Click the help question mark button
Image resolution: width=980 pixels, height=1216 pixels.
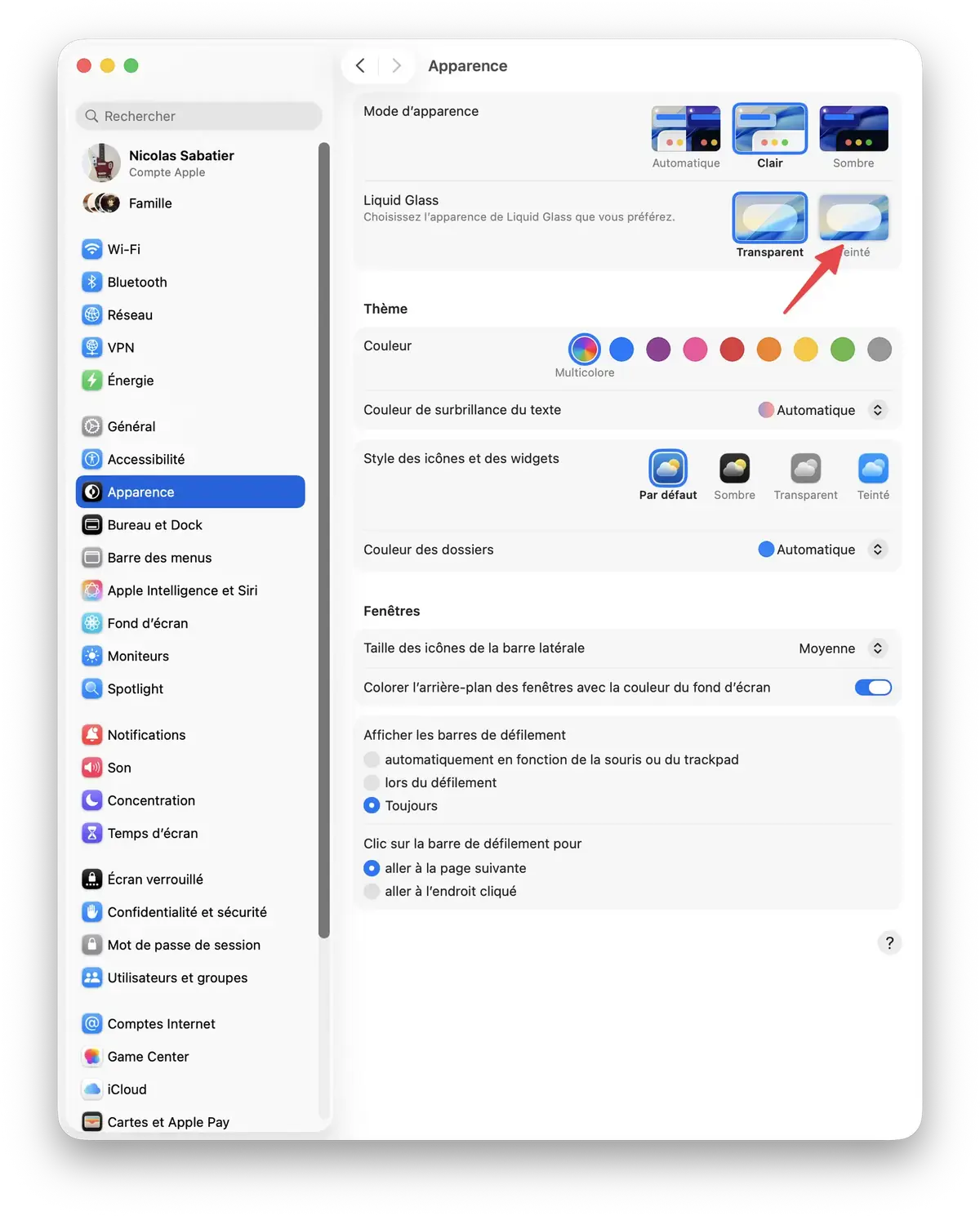889,942
